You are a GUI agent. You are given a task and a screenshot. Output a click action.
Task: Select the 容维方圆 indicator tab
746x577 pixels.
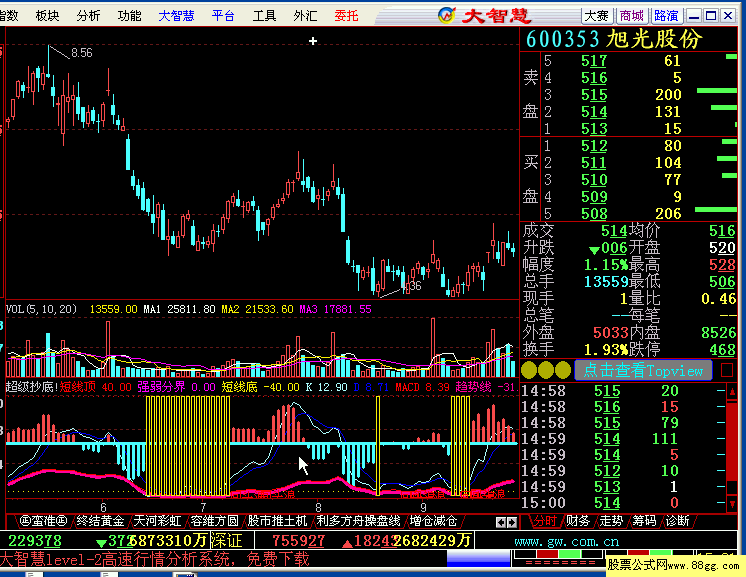pos(215,521)
